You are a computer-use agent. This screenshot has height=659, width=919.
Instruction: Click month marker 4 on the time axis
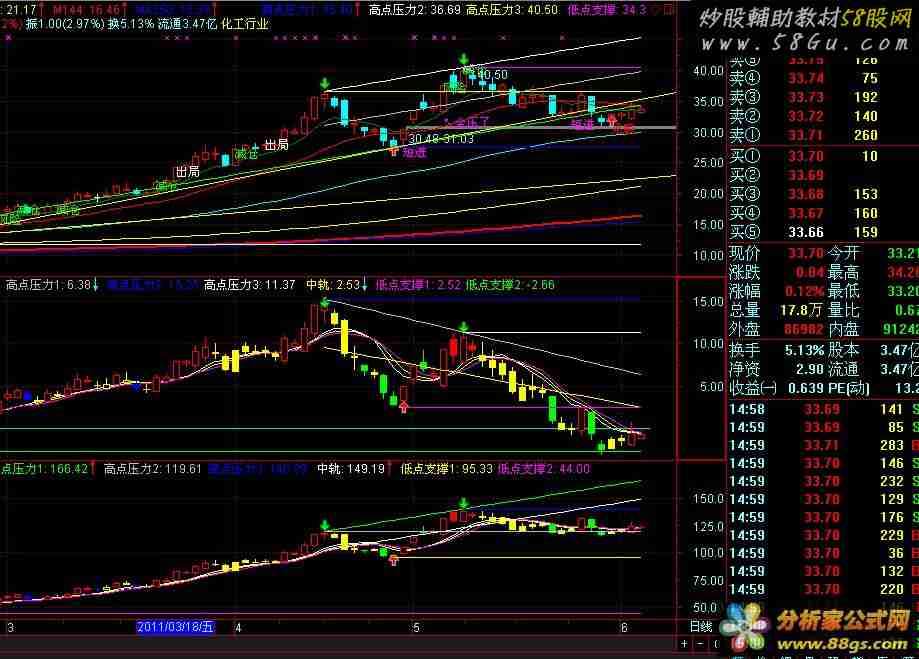coord(237,627)
